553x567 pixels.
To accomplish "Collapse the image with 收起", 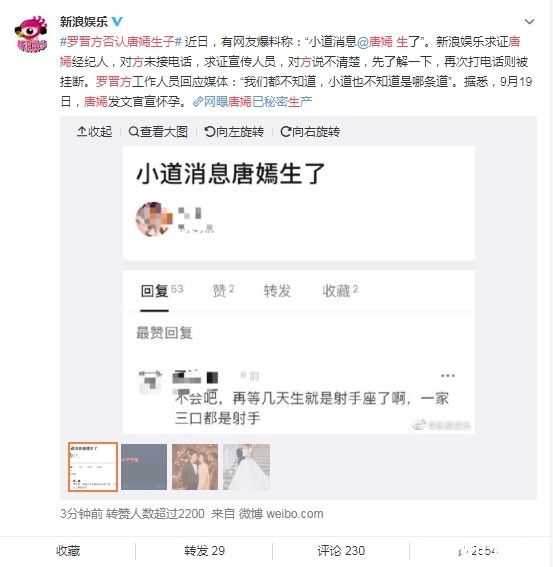I will [x=94, y=132].
